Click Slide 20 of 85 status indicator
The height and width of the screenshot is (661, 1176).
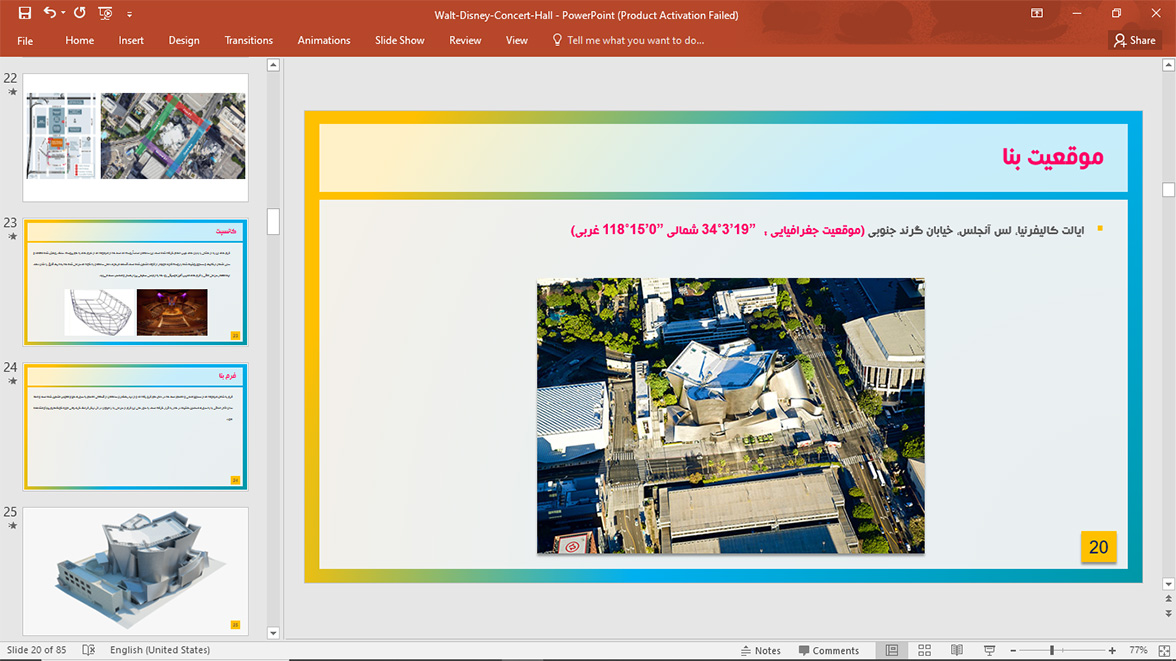[37, 650]
